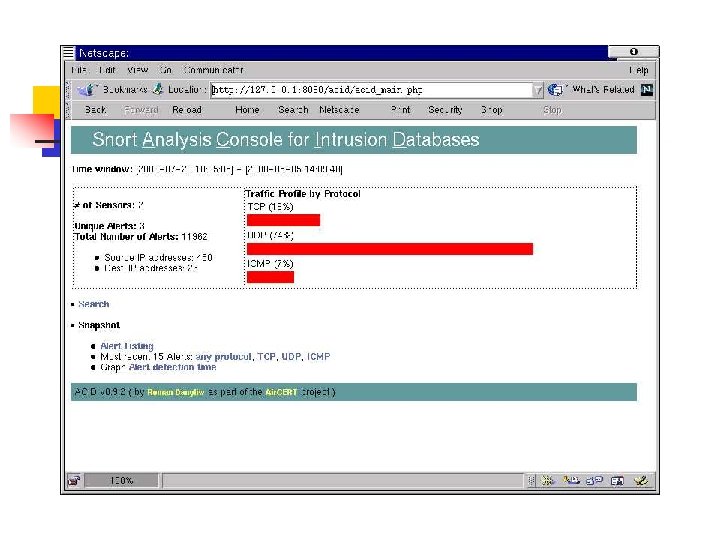Click the What's Related button
Screen dimensions: 720x540
pos(591,90)
